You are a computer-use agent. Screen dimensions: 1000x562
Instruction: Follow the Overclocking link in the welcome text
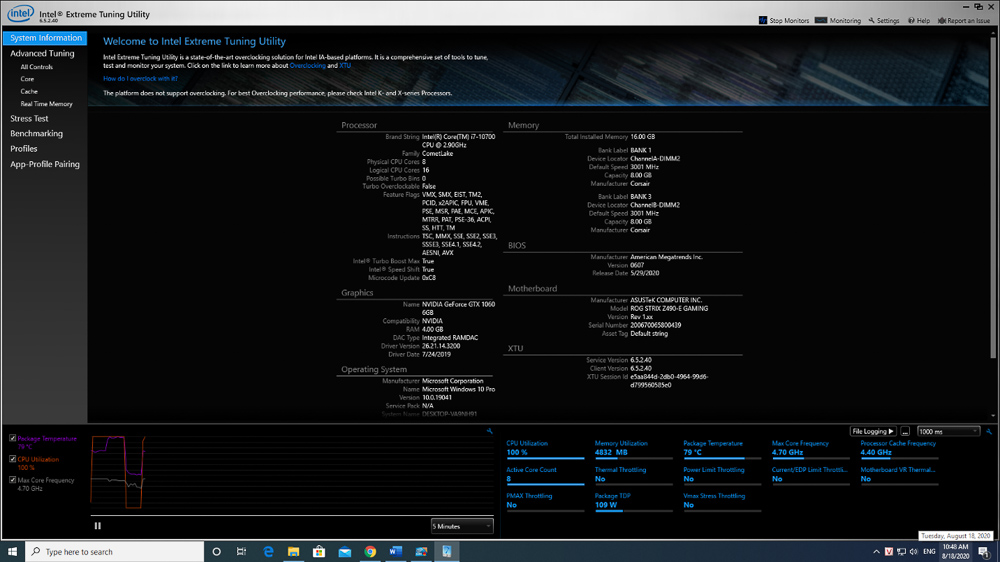[307, 66]
